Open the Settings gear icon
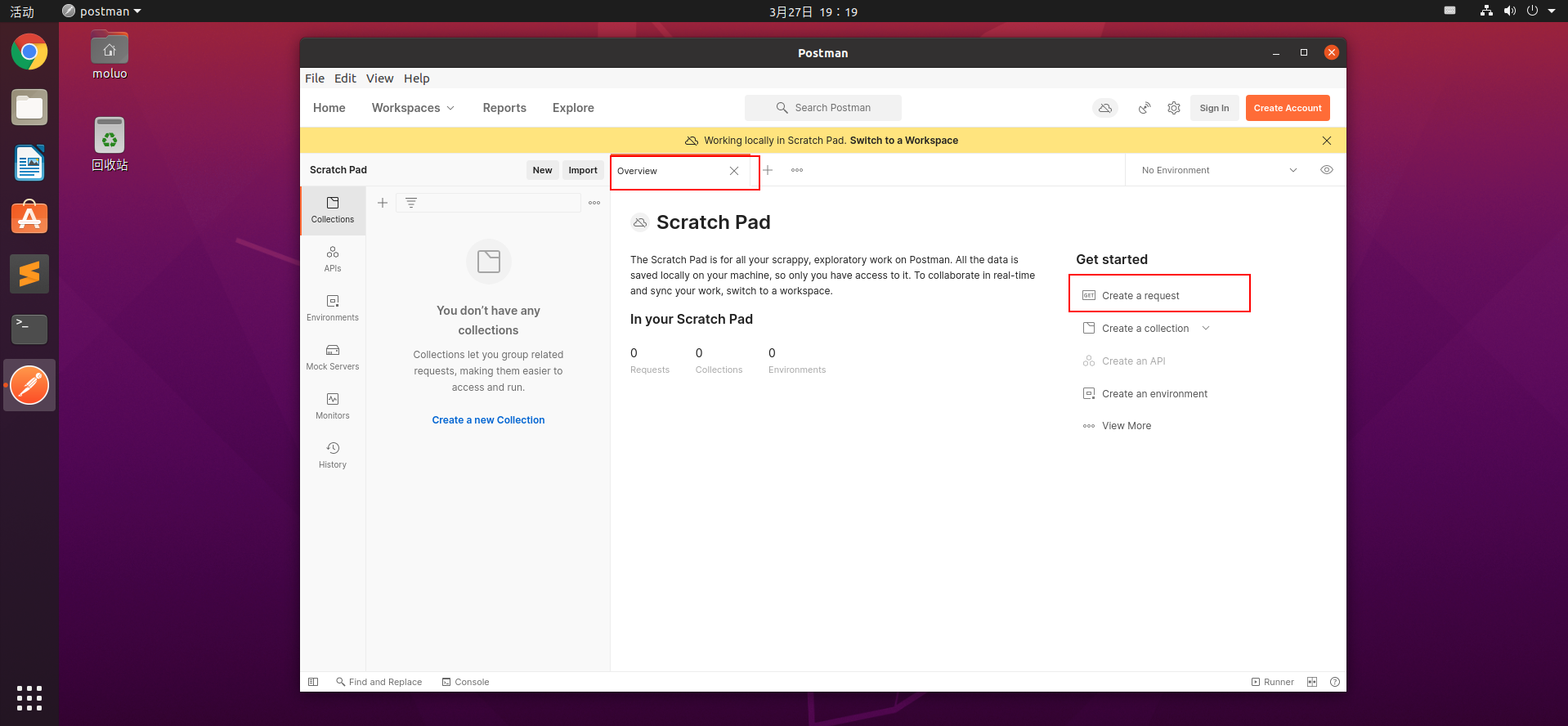This screenshot has height=726, width=1568. click(x=1174, y=108)
